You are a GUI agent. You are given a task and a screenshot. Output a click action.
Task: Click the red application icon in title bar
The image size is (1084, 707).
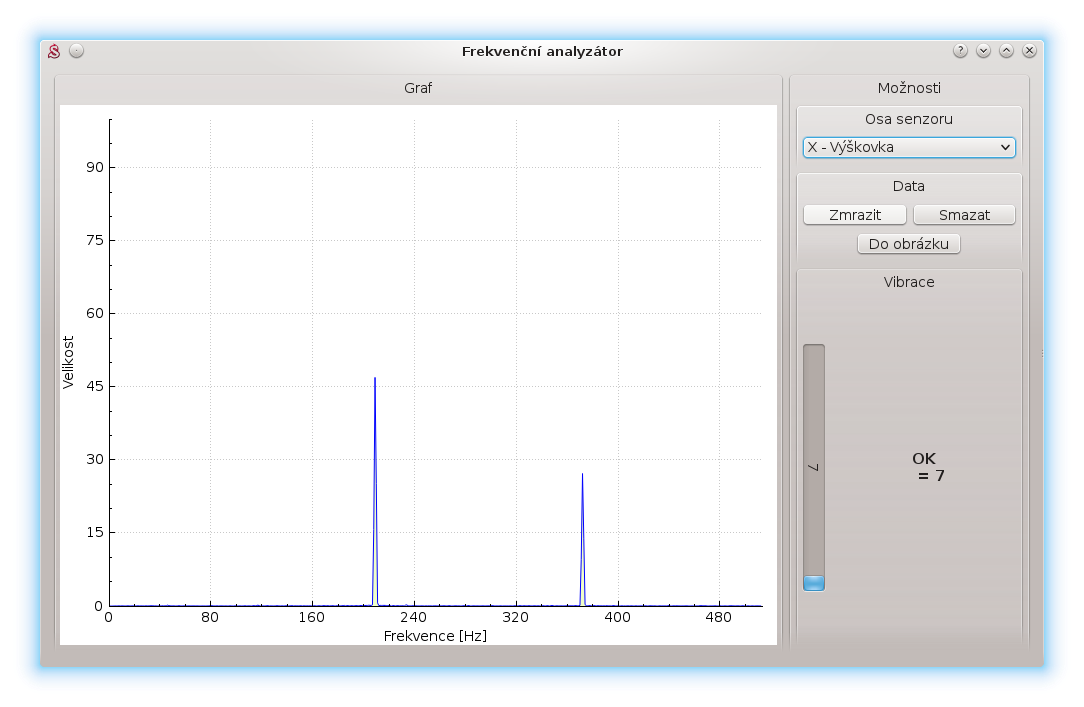point(56,51)
